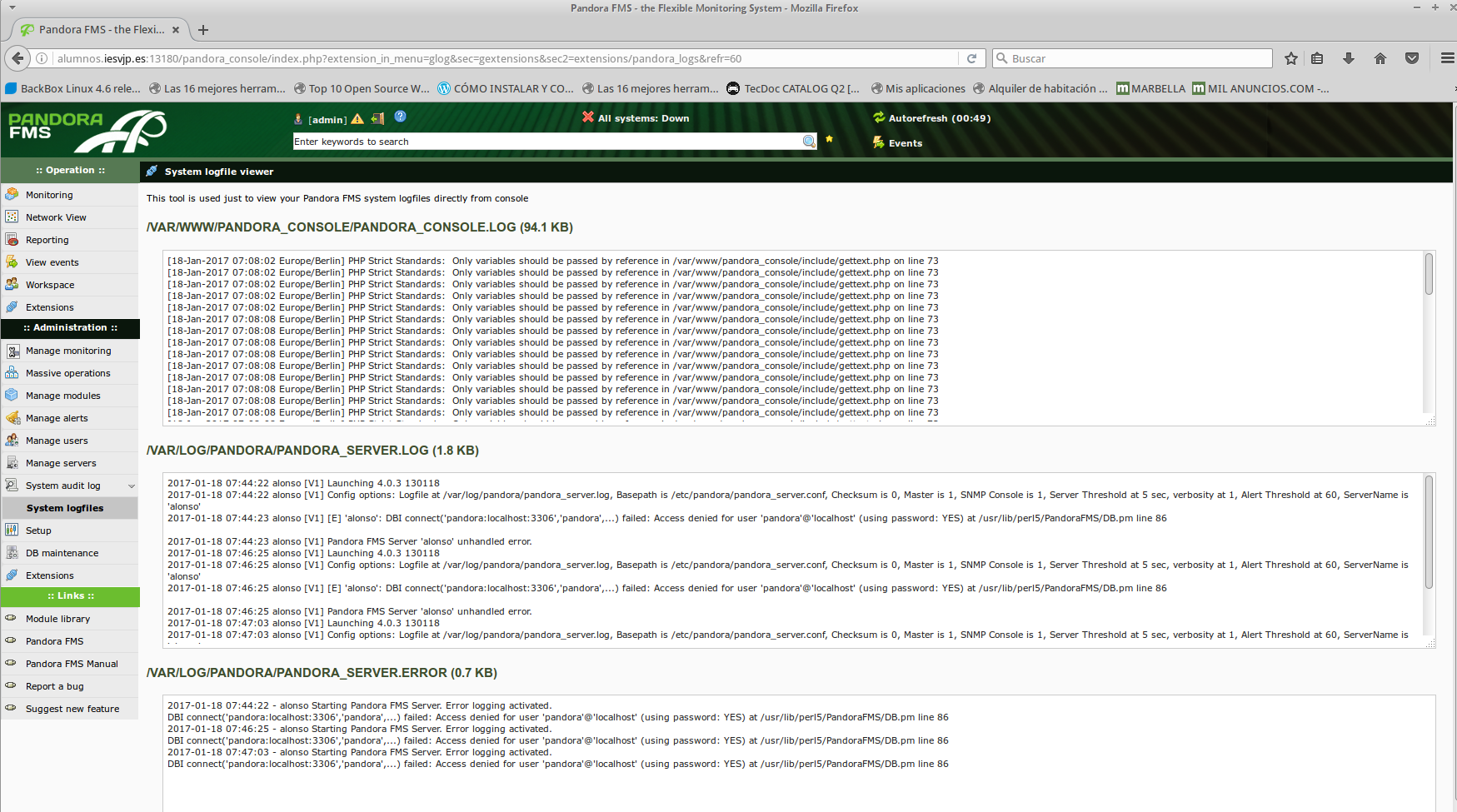Click the yellow star next to search

pos(829,139)
